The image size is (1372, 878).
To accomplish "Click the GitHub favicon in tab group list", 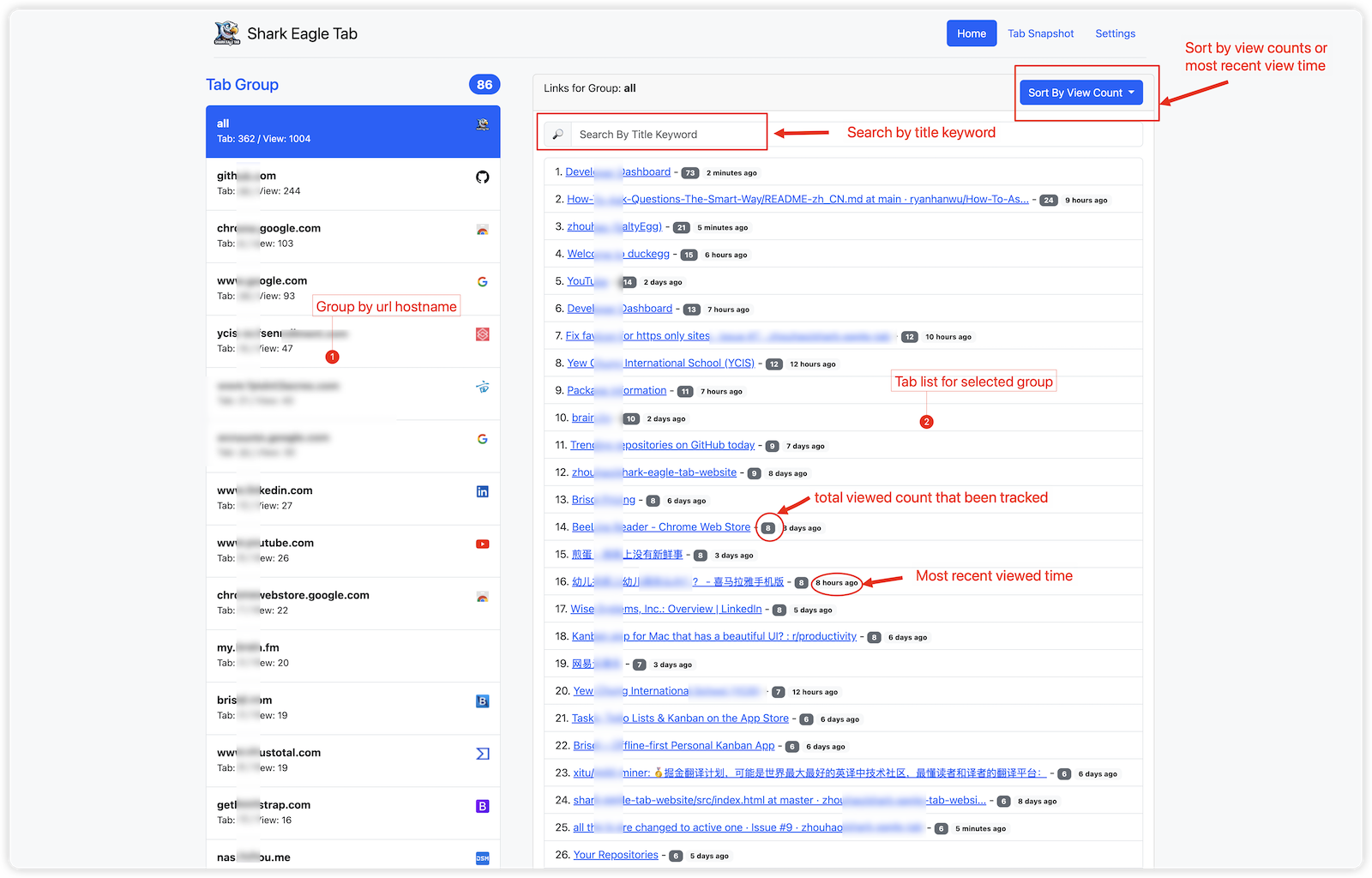I will (483, 177).
